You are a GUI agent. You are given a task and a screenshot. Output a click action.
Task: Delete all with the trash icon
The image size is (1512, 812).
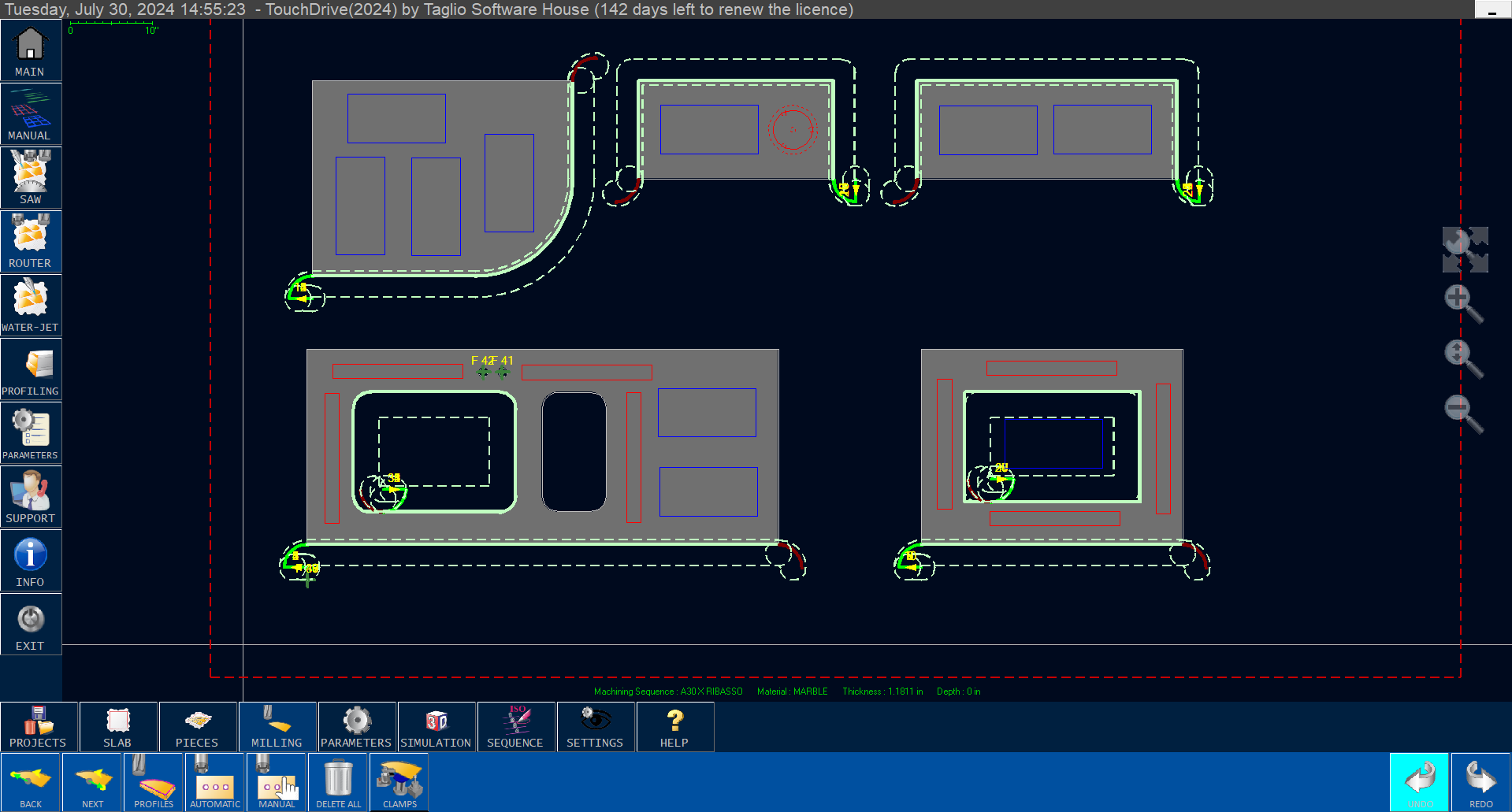click(338, 782)
